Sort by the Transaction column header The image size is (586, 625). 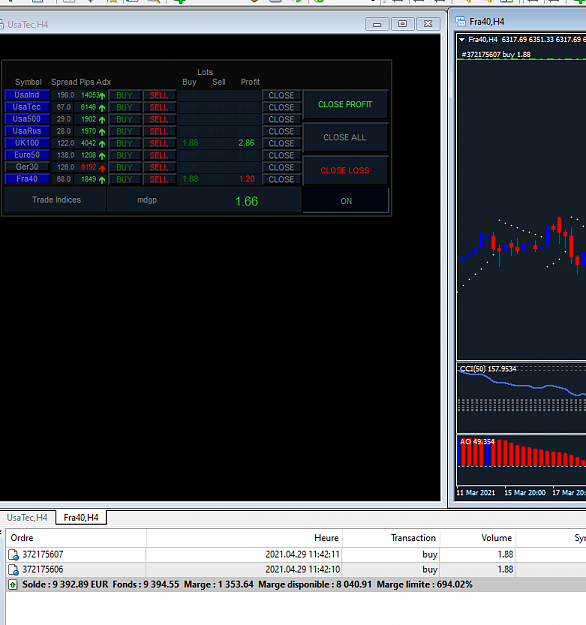(391, 538)
